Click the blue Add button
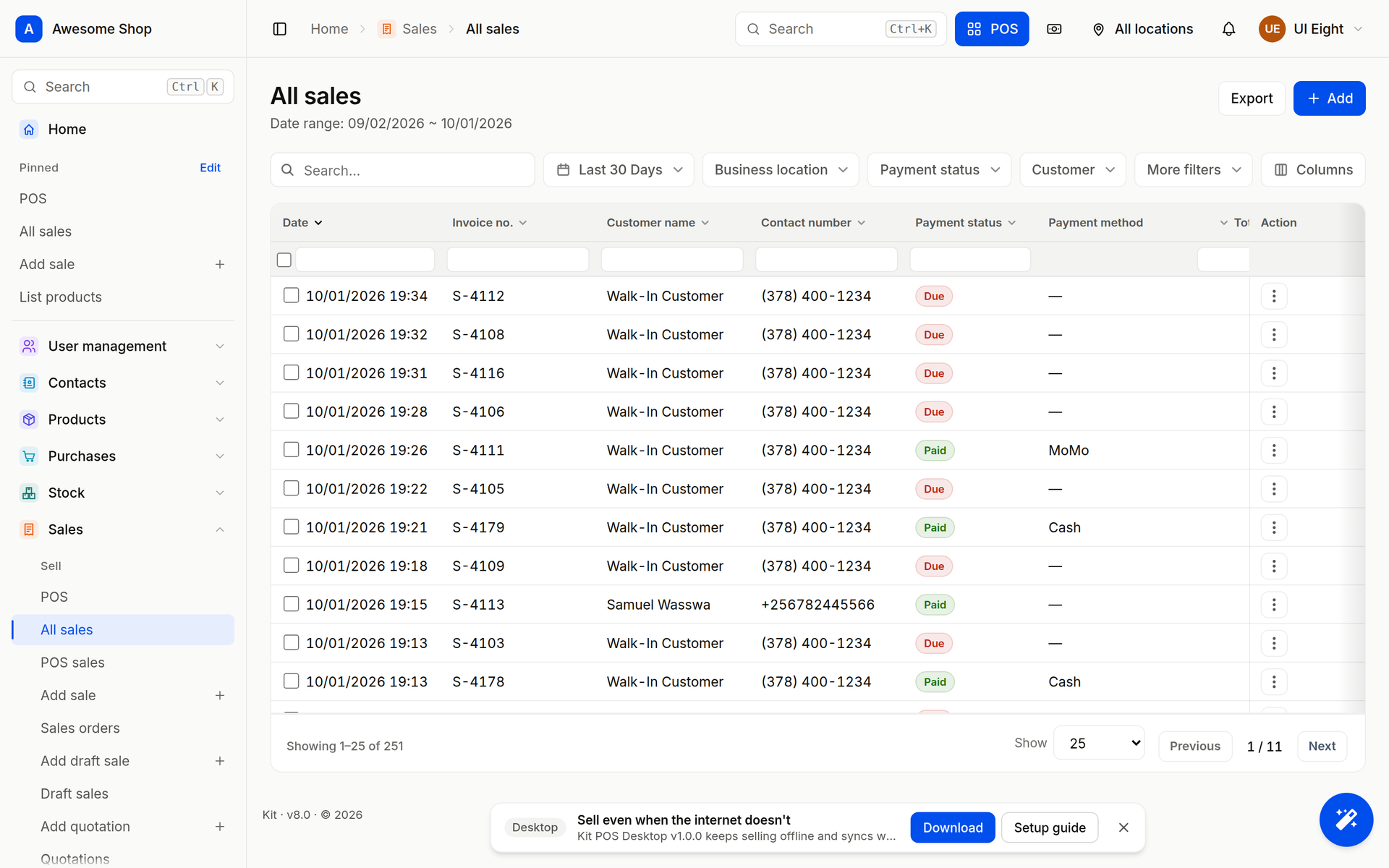 click(1329, 98)
